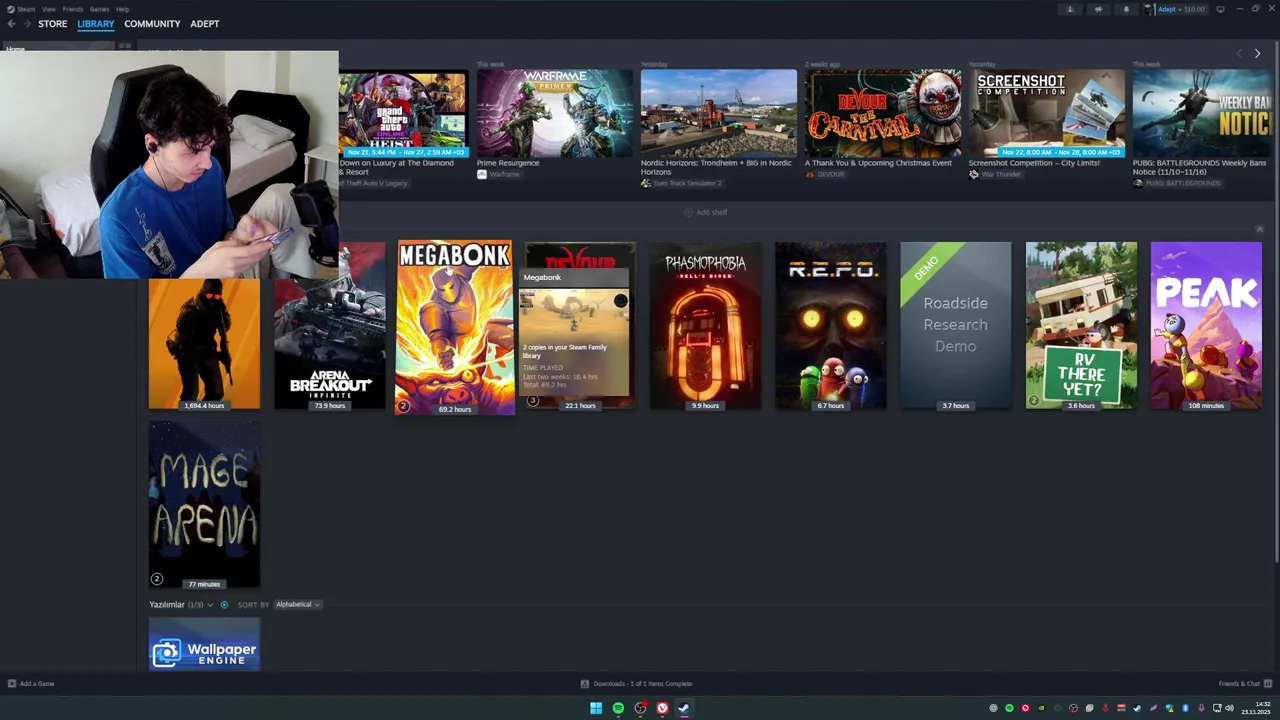Open Downloads status link
Image resolution: width=1280 pixels, height=720 pixels.
(637, 684)
